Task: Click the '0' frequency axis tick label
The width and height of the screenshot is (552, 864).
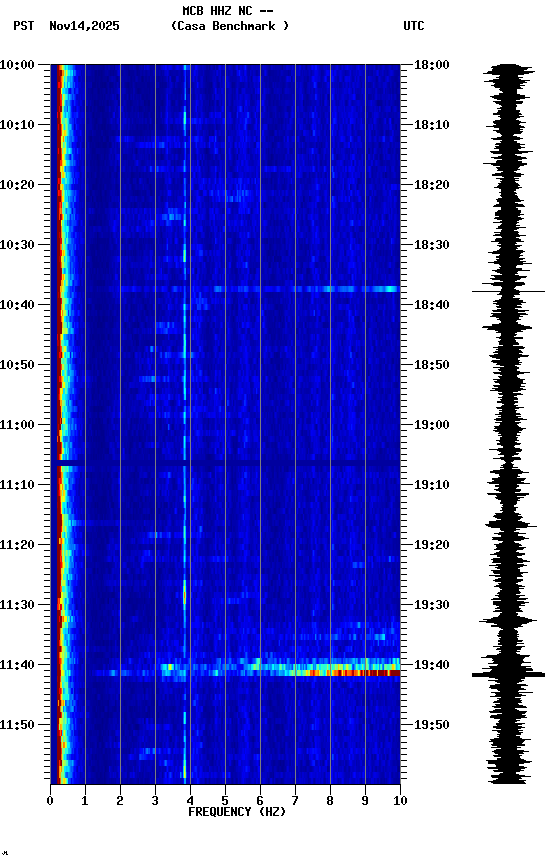Action: point(50,801)
